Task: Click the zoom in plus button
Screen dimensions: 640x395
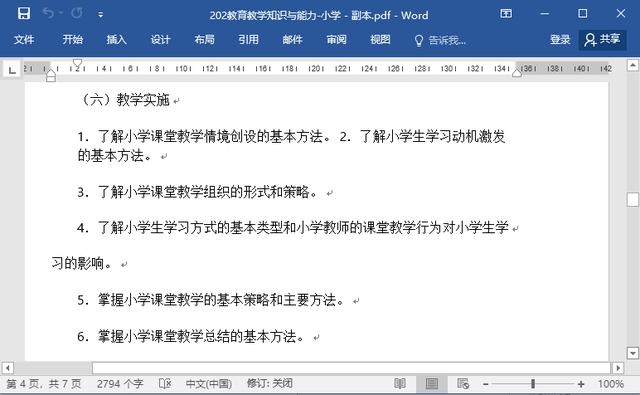Action: pyautogui.click(x=581, y=384)
